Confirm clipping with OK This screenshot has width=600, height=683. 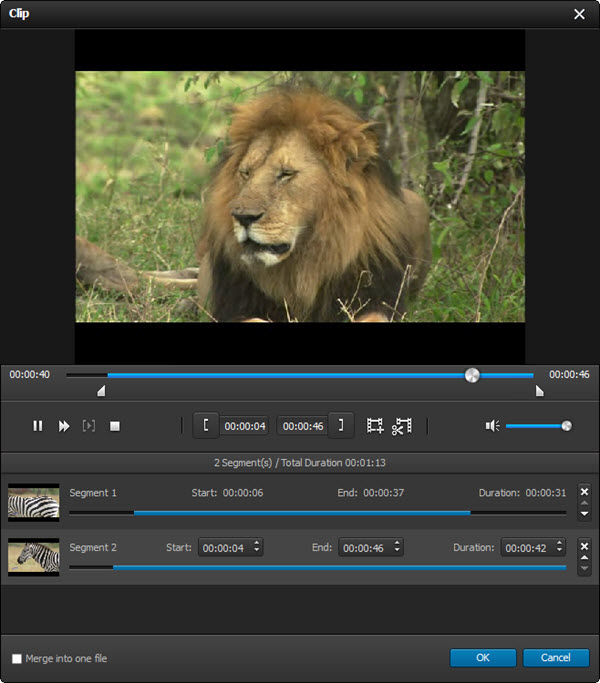click(x=483, y=657)
